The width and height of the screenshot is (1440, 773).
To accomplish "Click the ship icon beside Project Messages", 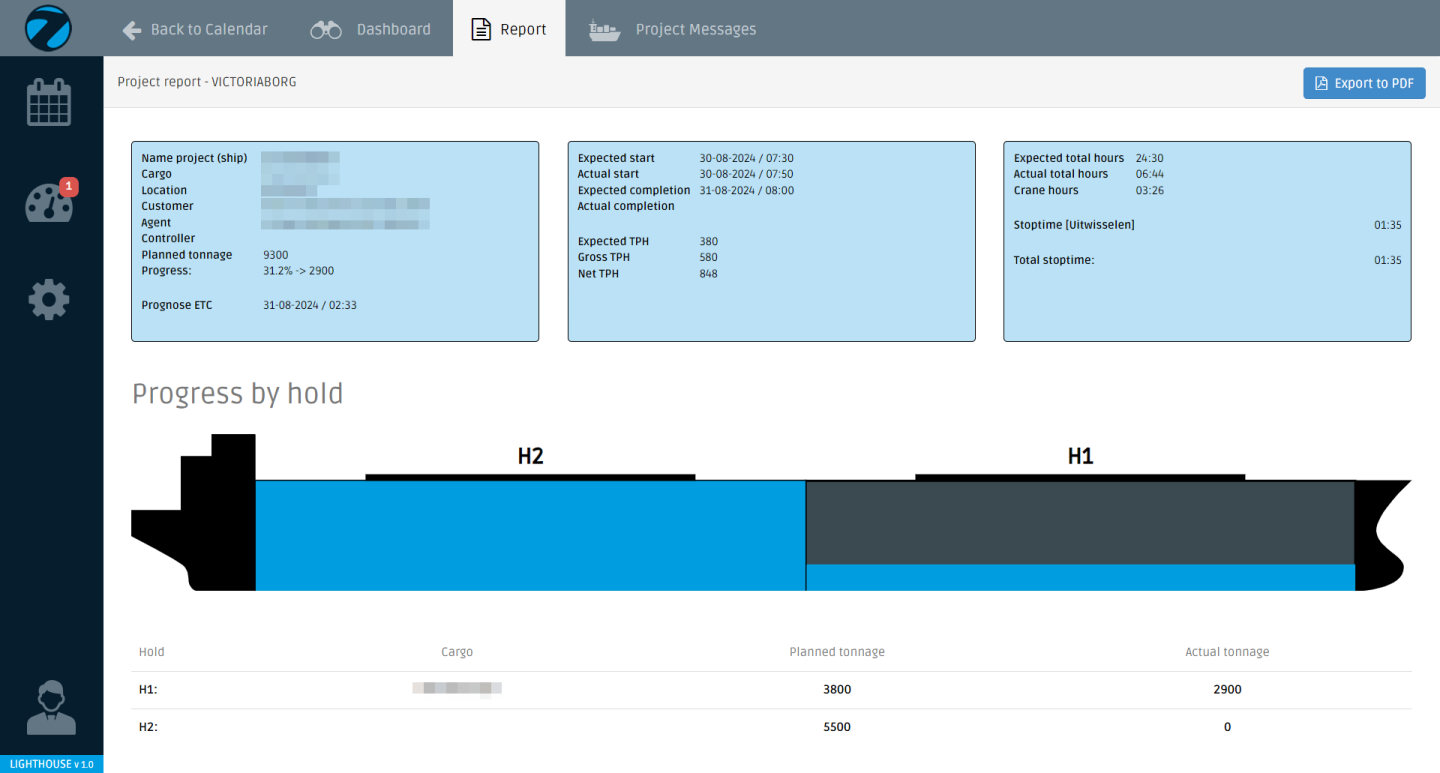I will point(604,29).
